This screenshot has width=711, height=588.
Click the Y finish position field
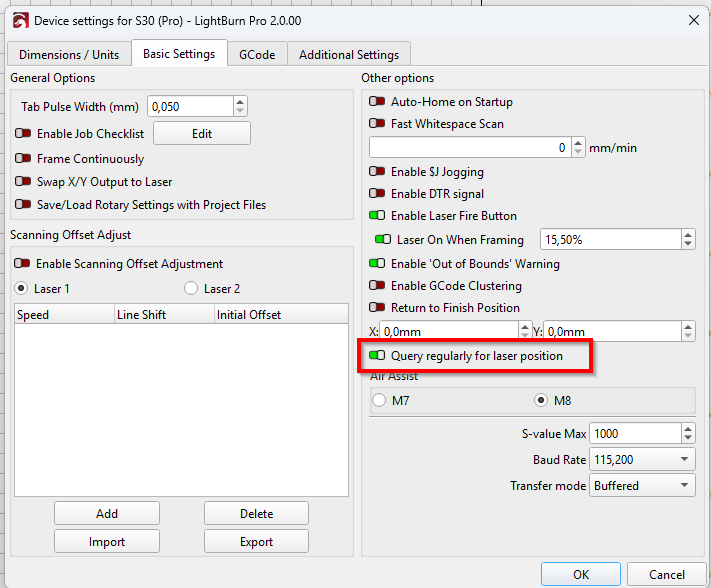pyautogui.click(x=612, y=331)
